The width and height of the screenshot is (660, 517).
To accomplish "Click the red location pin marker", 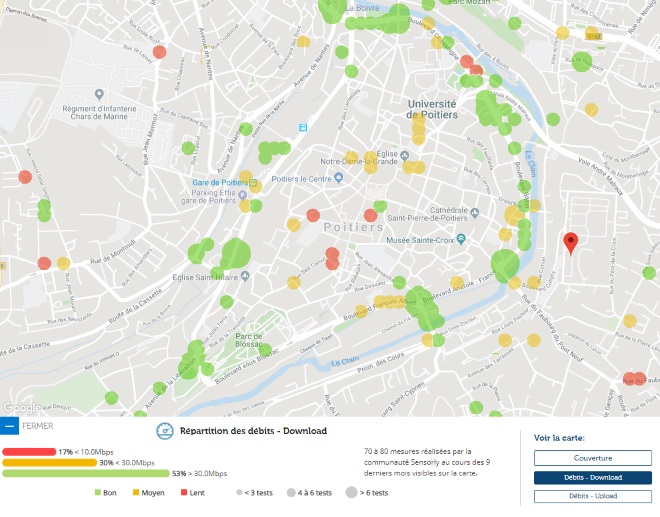I will tap(570, 242).
